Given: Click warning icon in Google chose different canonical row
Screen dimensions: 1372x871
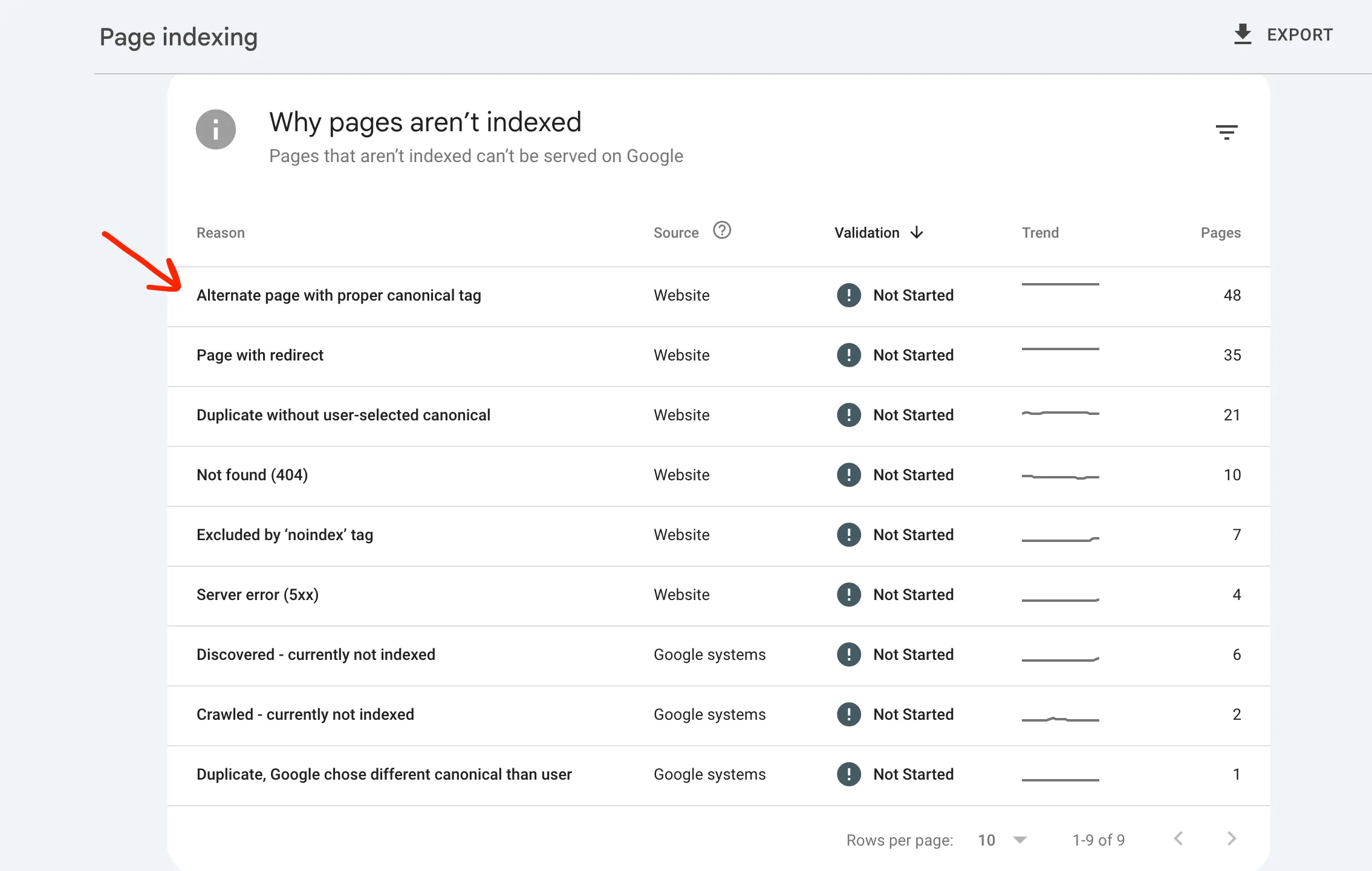Looking at the screenshot, I should point(849,774).
